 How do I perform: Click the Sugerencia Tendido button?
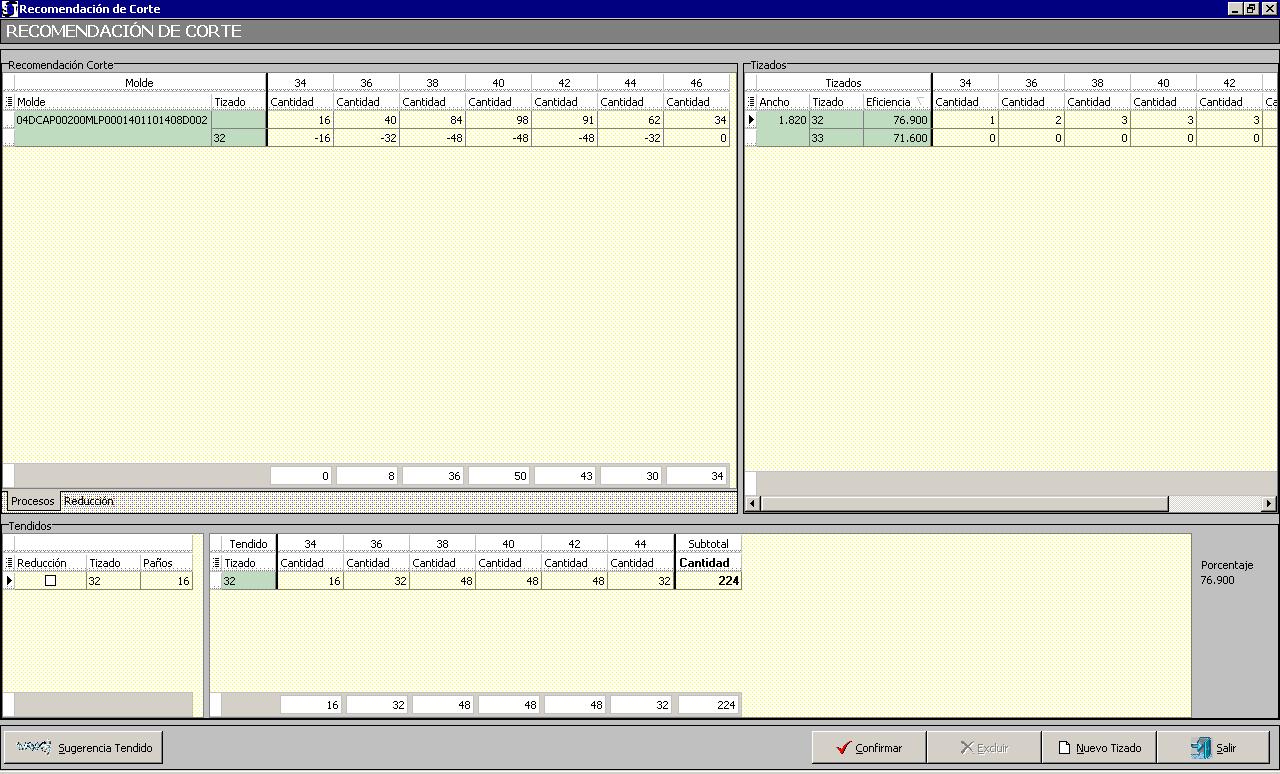click(x=83, y=748)
